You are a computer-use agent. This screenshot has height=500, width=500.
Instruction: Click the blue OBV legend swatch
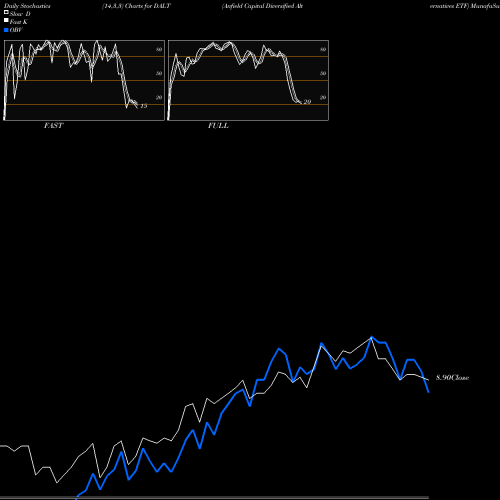coord(6,30)
